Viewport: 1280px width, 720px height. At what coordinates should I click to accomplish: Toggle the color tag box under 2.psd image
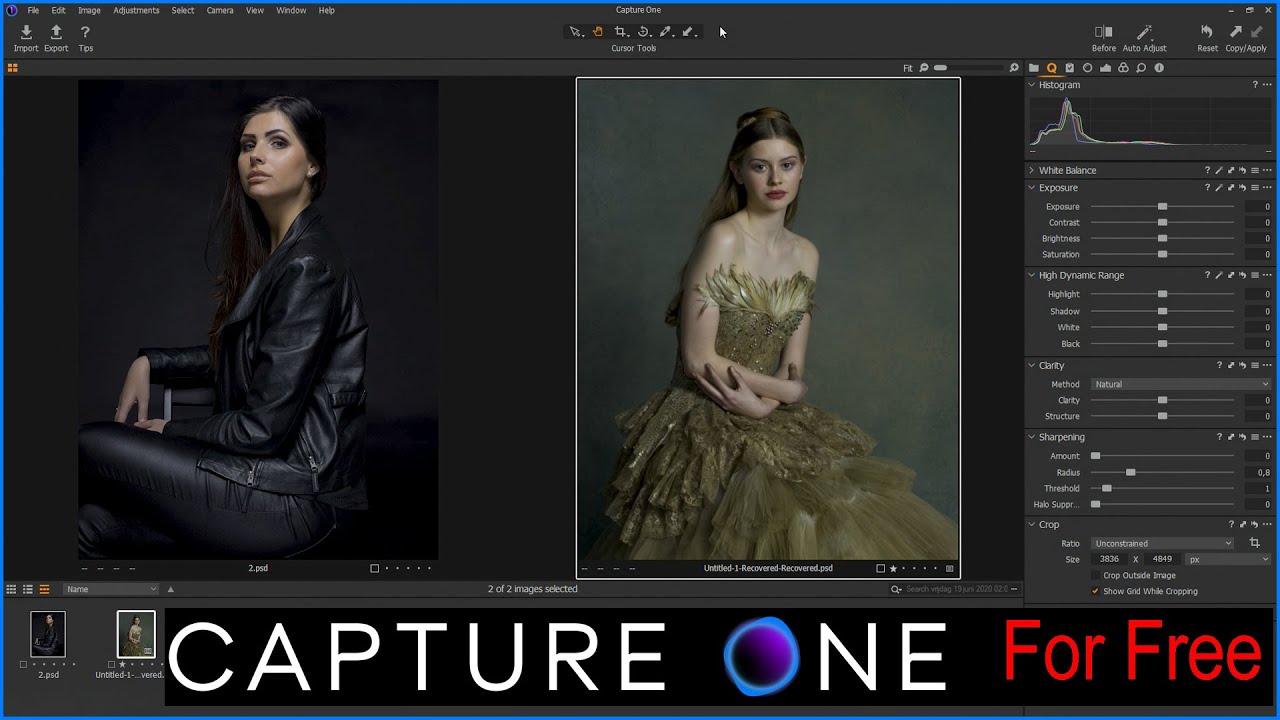pyautogui.click(x=375, y=568)
